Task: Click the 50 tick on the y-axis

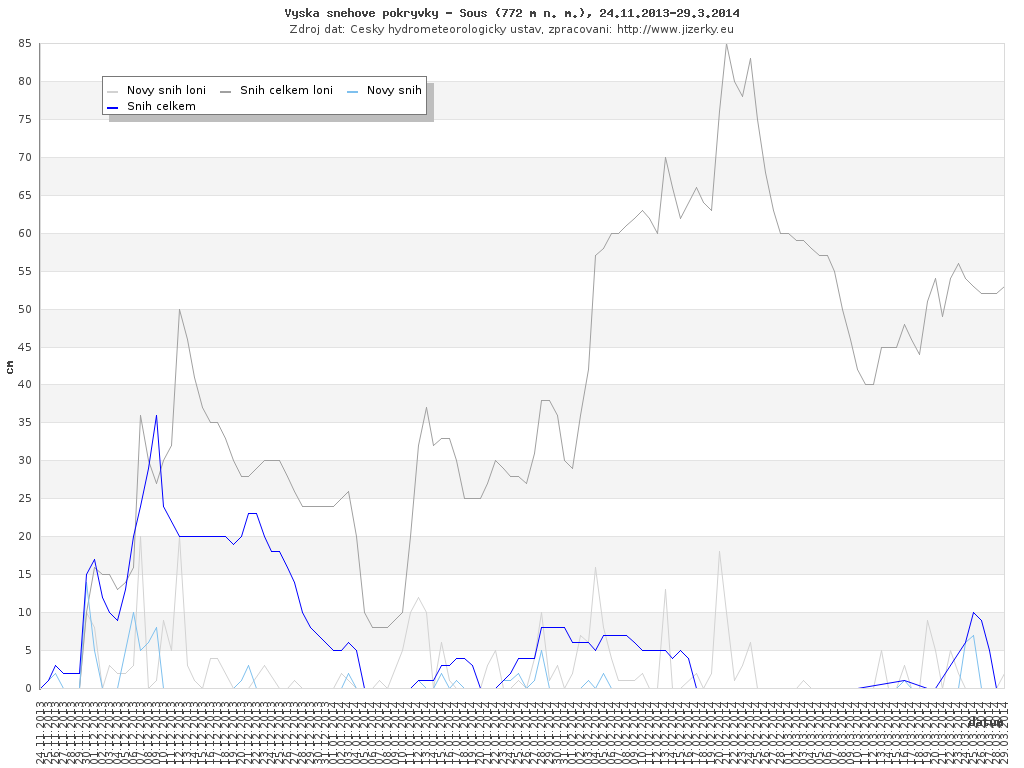Action: (25, 309)
